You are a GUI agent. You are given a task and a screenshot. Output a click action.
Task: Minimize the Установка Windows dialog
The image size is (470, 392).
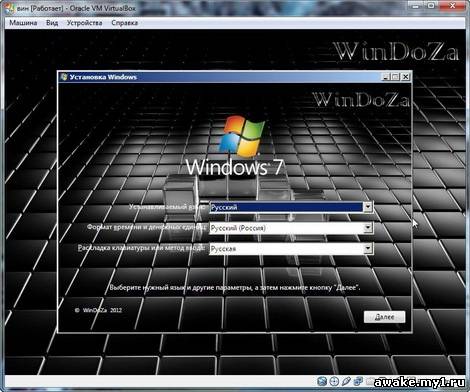386,77
